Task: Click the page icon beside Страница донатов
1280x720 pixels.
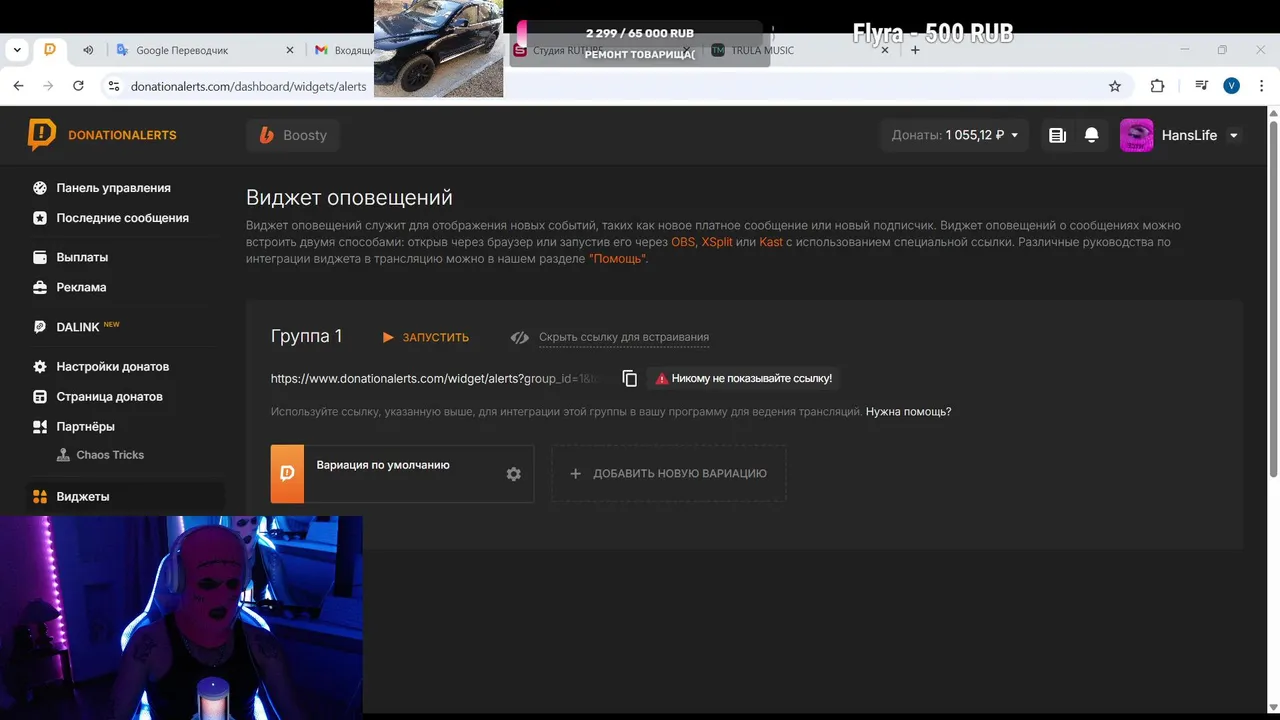Action: tap(40, 396)
